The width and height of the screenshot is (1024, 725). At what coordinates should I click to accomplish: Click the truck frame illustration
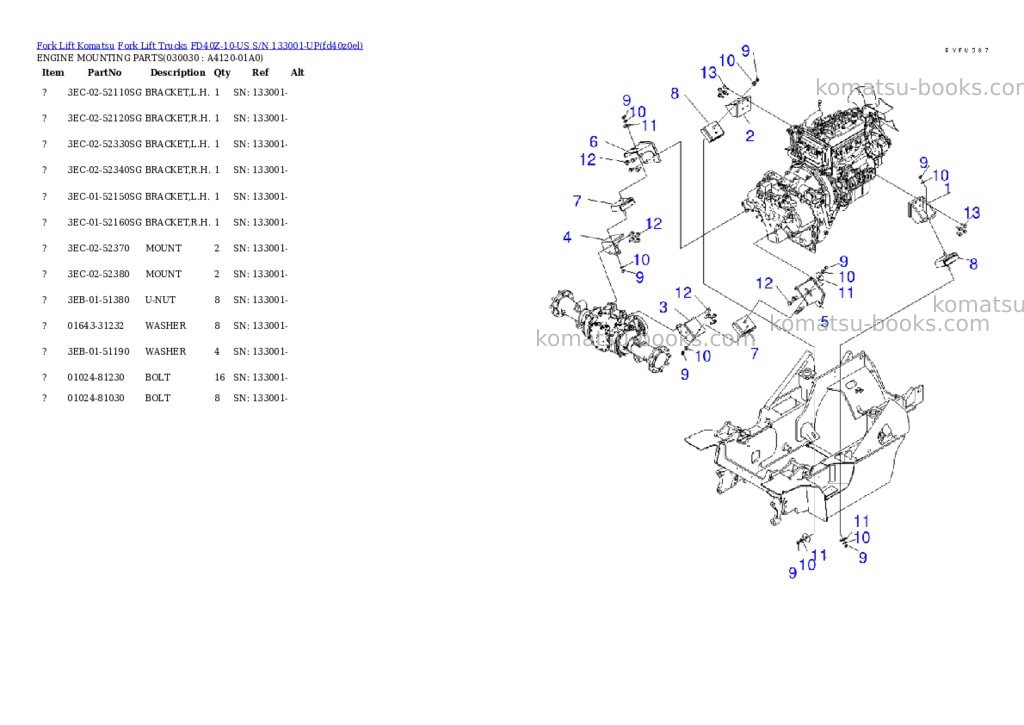tap(805, 438)
